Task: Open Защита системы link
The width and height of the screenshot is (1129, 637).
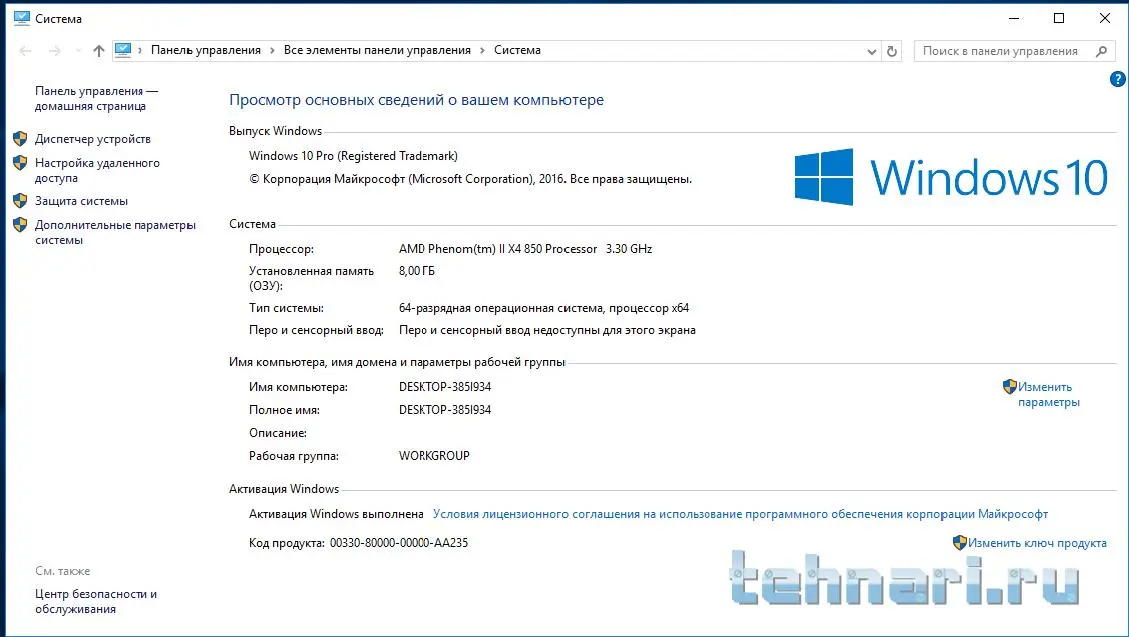Action: click(x=81, y=201)
